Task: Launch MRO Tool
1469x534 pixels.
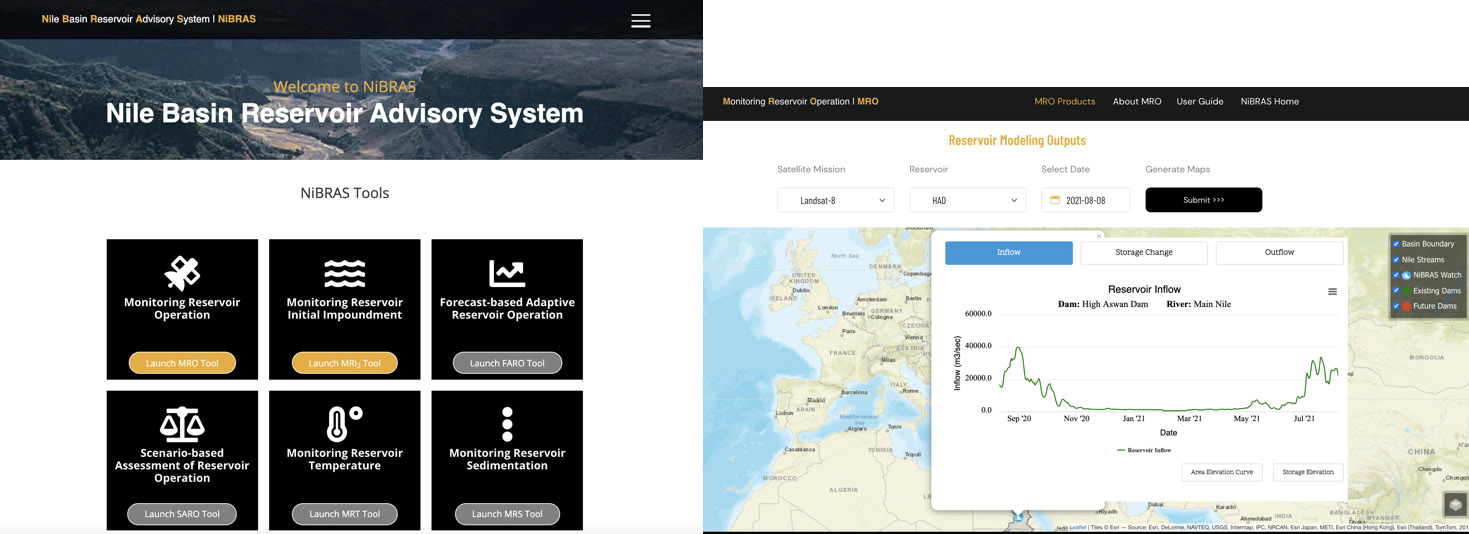Action: 182,363
